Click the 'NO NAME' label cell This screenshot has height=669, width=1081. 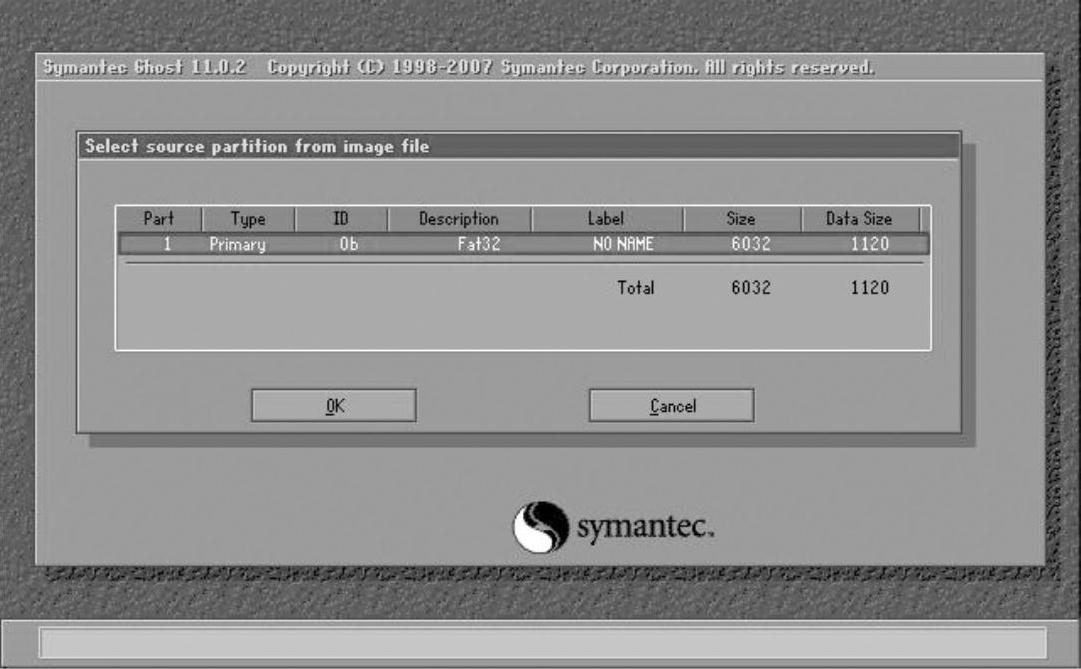pyautogui.click(x=623, y=244)
